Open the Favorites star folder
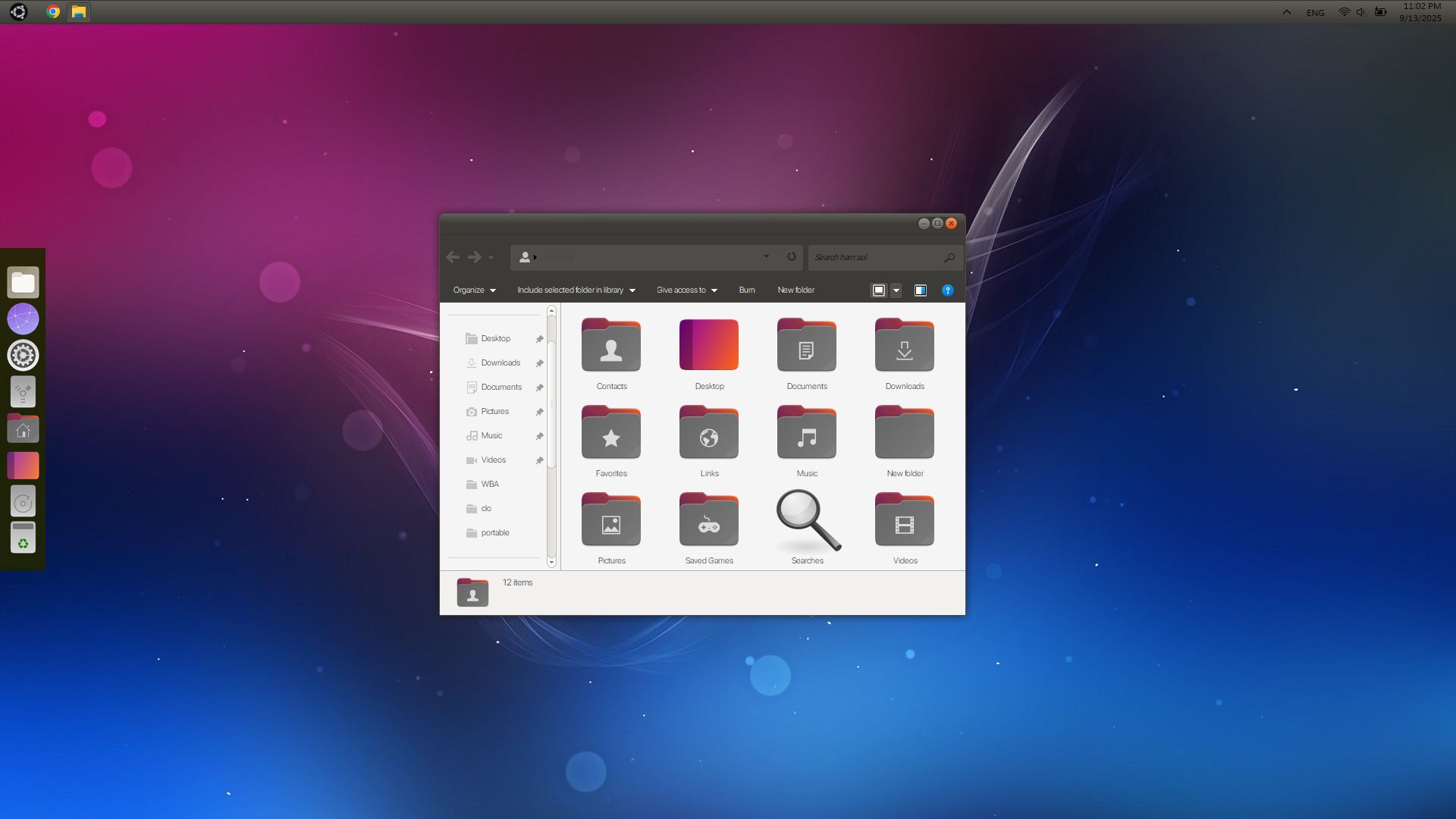This screenshot has width=1456, height=819. [x=611, y=435]
